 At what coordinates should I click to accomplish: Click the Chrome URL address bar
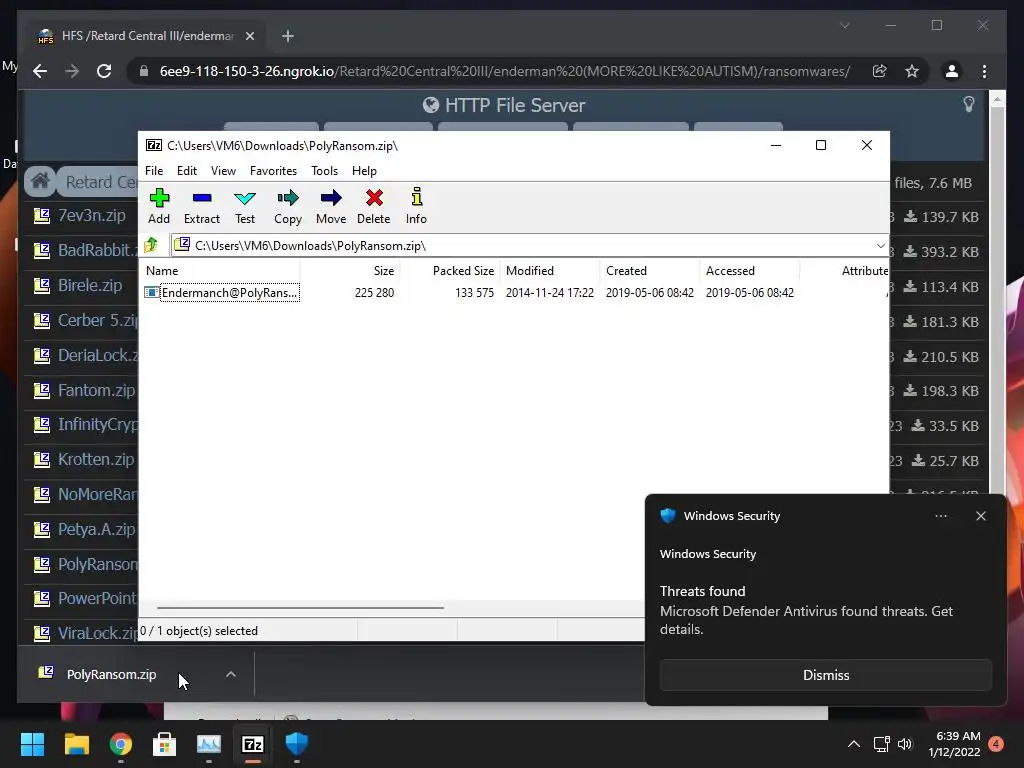coord(504,71)
